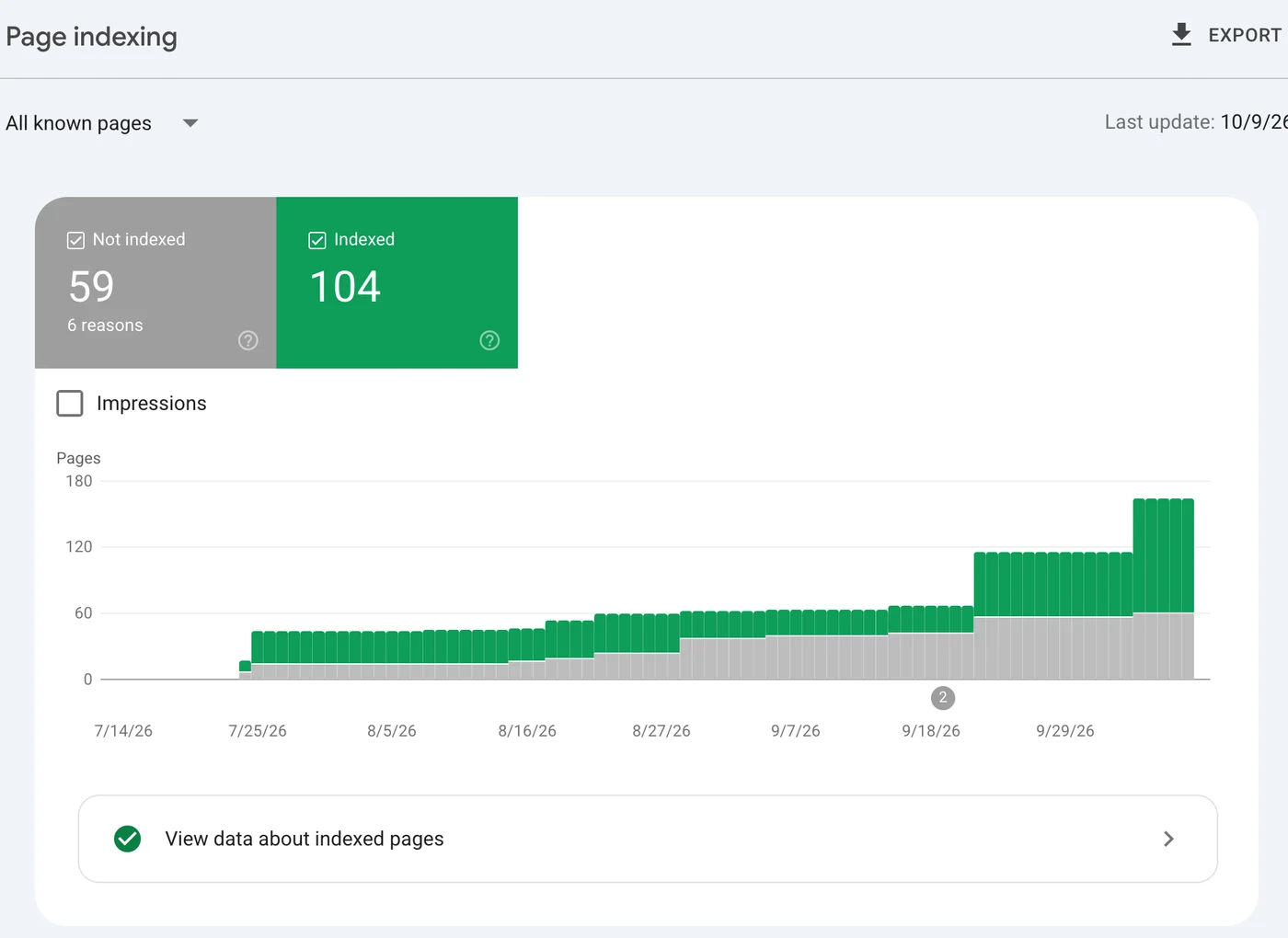This screenshot has width=1288, height=938.
Task: Click the EXPORT button label
Action: [1245, 35]
